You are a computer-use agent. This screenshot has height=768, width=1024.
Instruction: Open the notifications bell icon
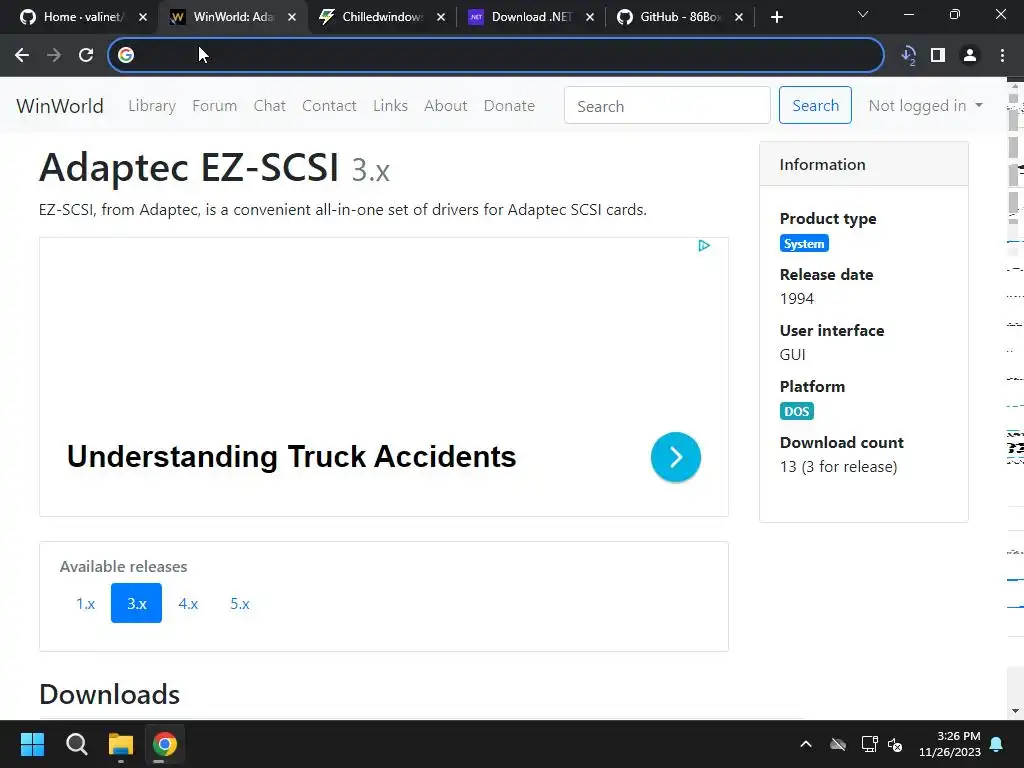click(997, 744)
